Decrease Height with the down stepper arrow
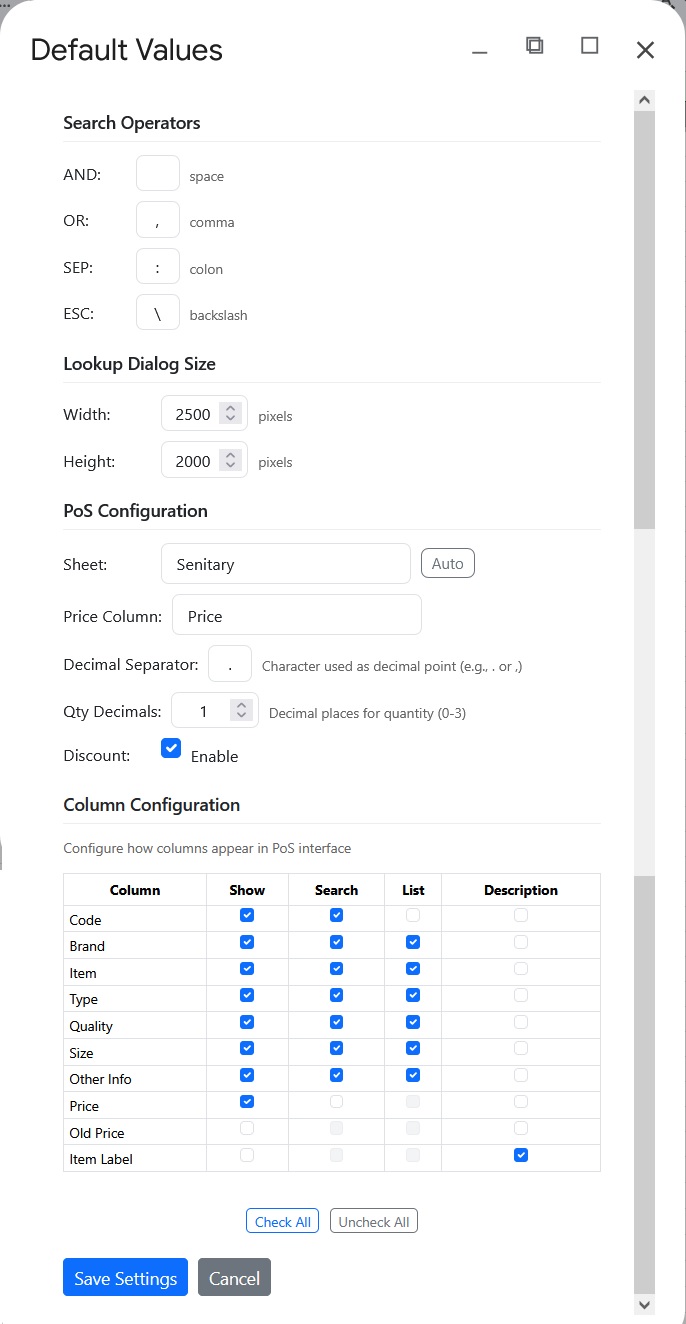 pyautogui.click(x=231, y=467)
